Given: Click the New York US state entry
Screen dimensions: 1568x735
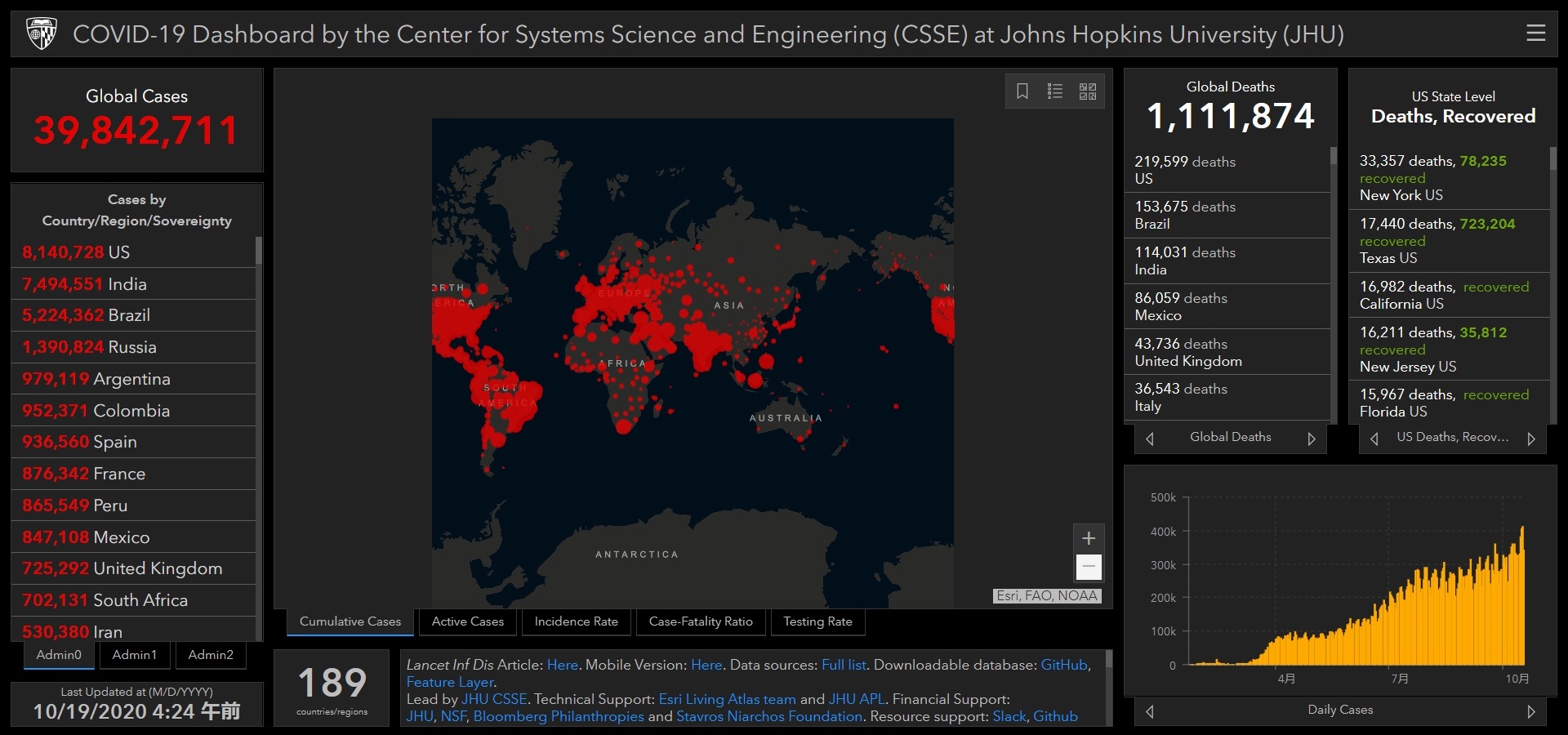Looking at the screenshot, I should click(x=1450, y=178).
